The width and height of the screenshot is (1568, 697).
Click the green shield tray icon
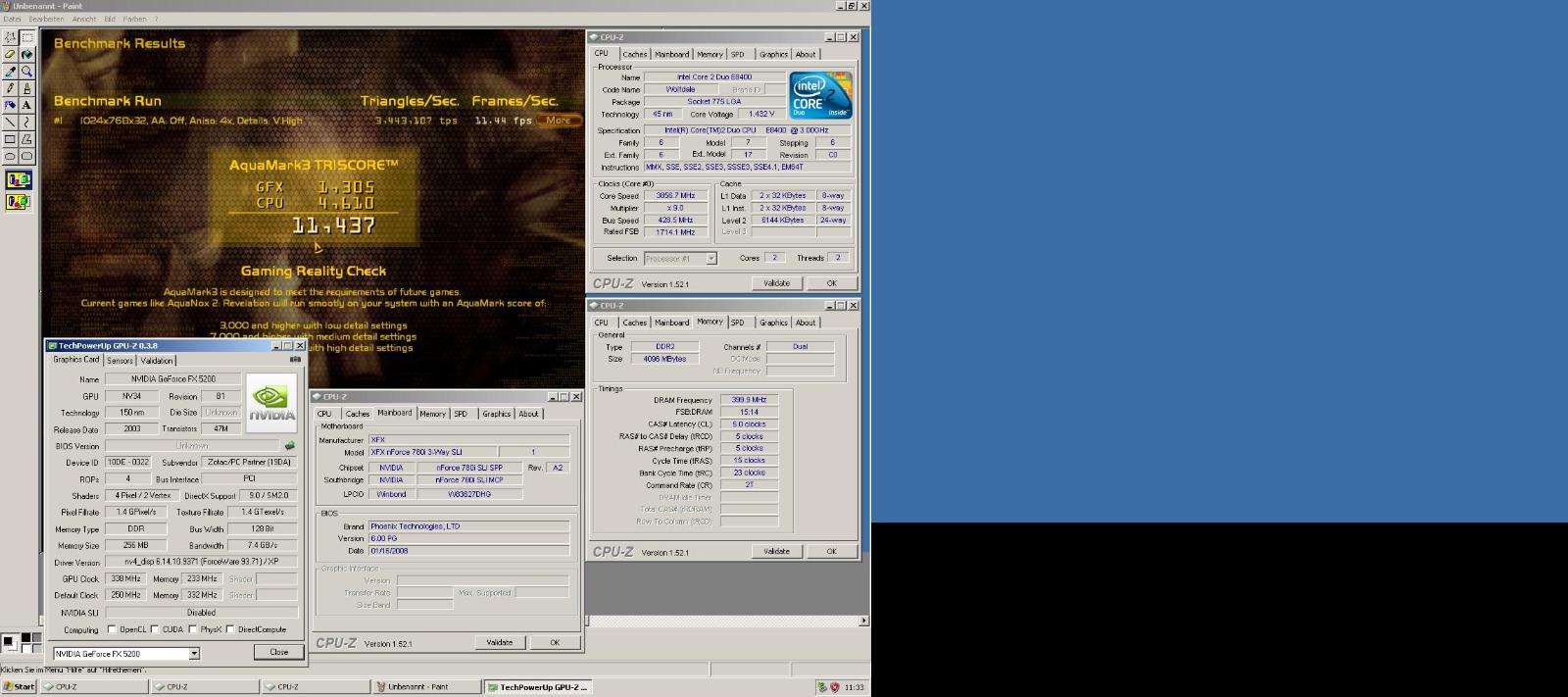822,687
